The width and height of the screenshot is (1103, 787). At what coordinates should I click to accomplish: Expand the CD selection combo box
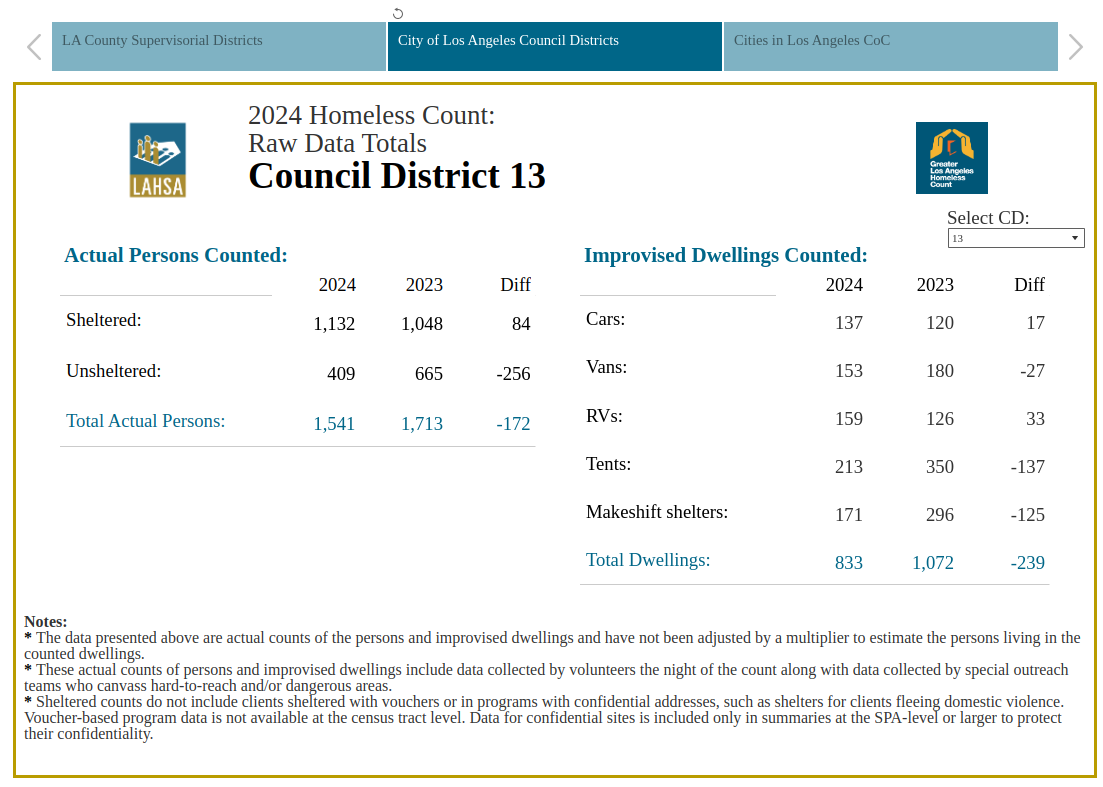(x=1016, y=238)
